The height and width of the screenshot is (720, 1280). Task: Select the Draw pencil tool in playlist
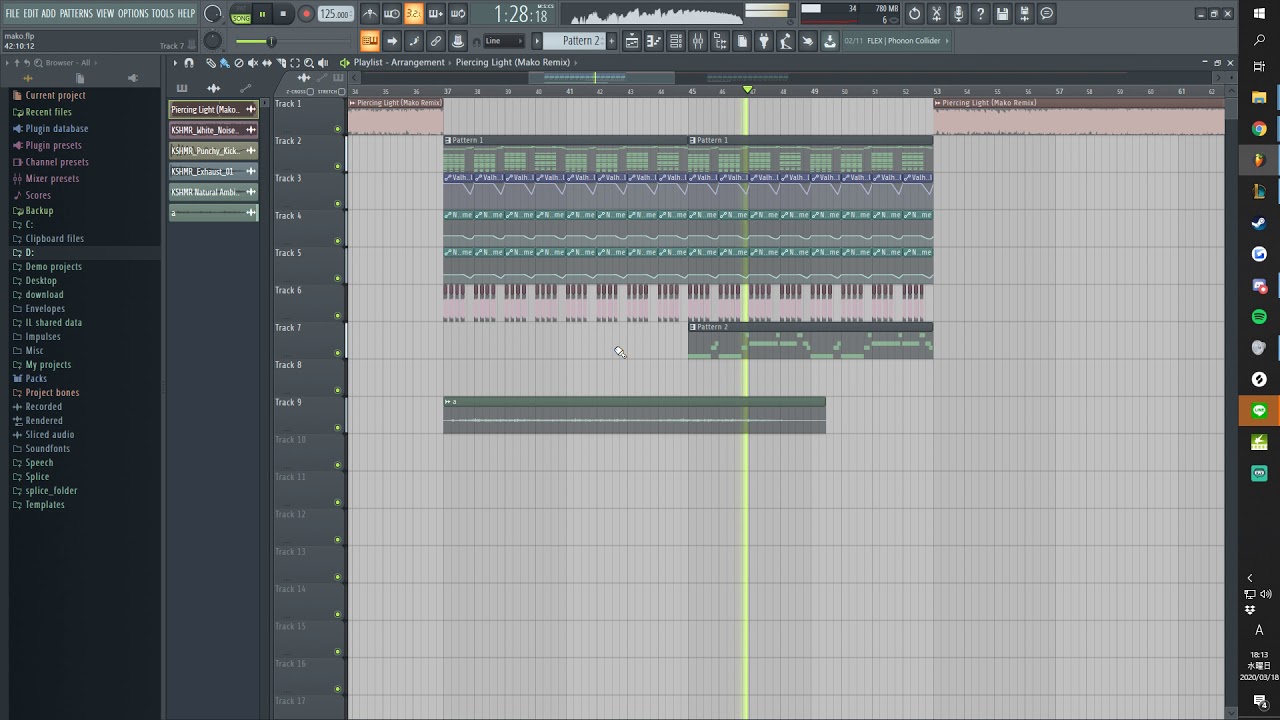pyautogui.click(x=211, y=63)
